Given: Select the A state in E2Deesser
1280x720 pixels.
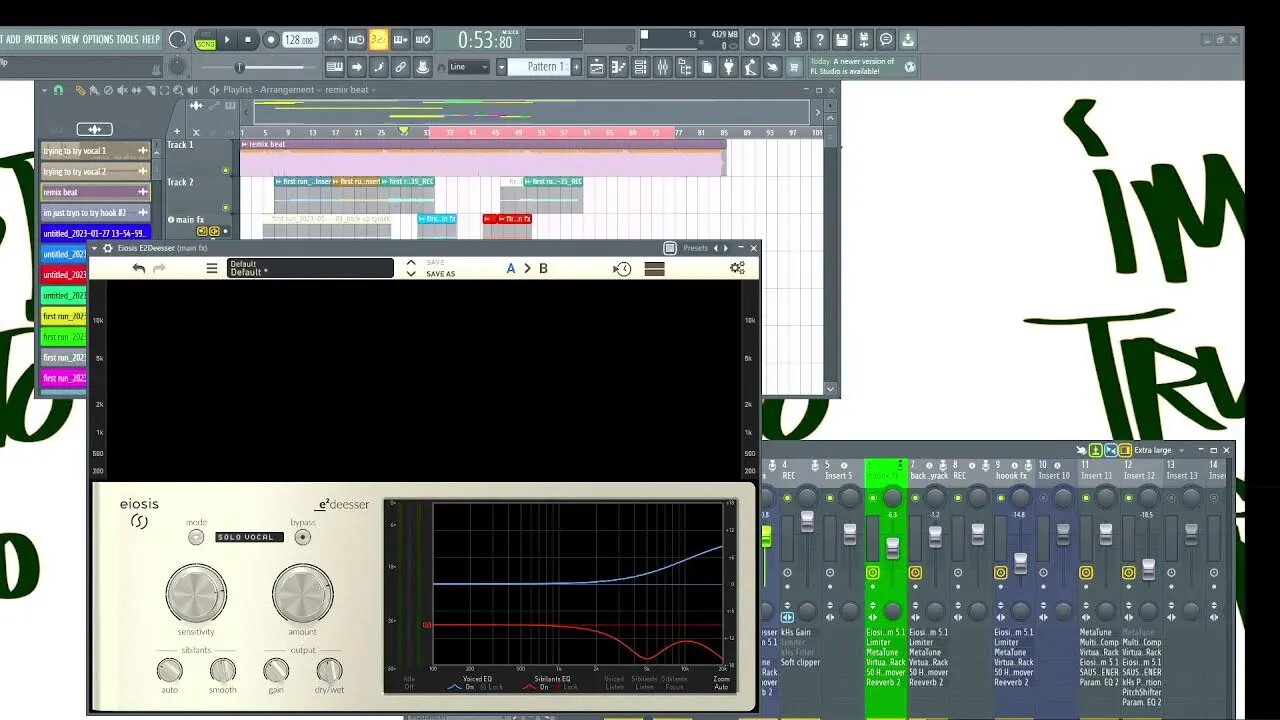Looking at the screenshot, I should (511, 268).
